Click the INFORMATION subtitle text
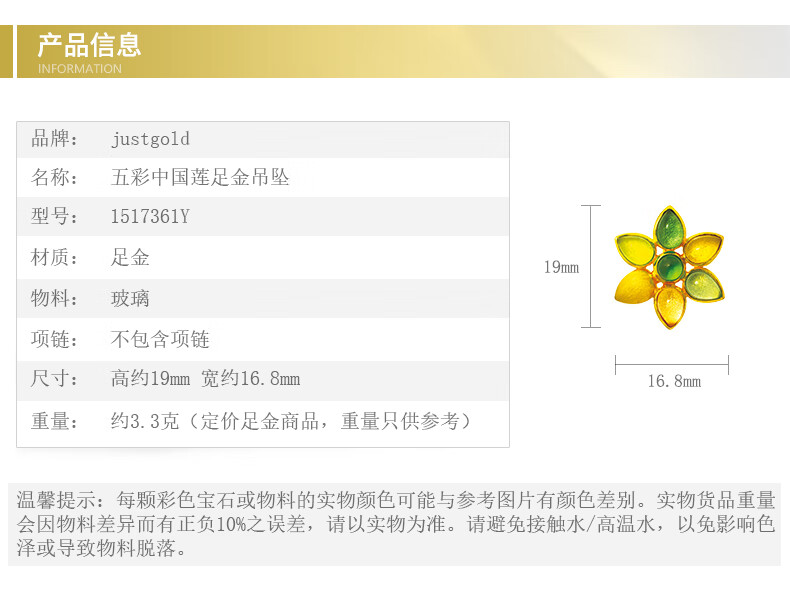The width and height of the screenshot is (790, 591). pyautogui.click(x=80, y=69)
